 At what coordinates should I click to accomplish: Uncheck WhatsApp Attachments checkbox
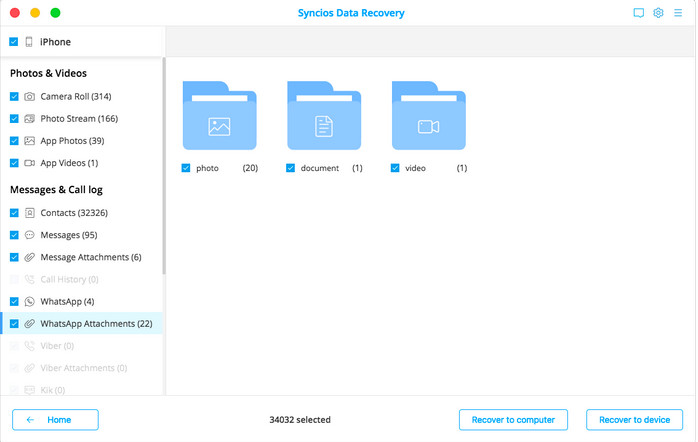coord(14,324)
